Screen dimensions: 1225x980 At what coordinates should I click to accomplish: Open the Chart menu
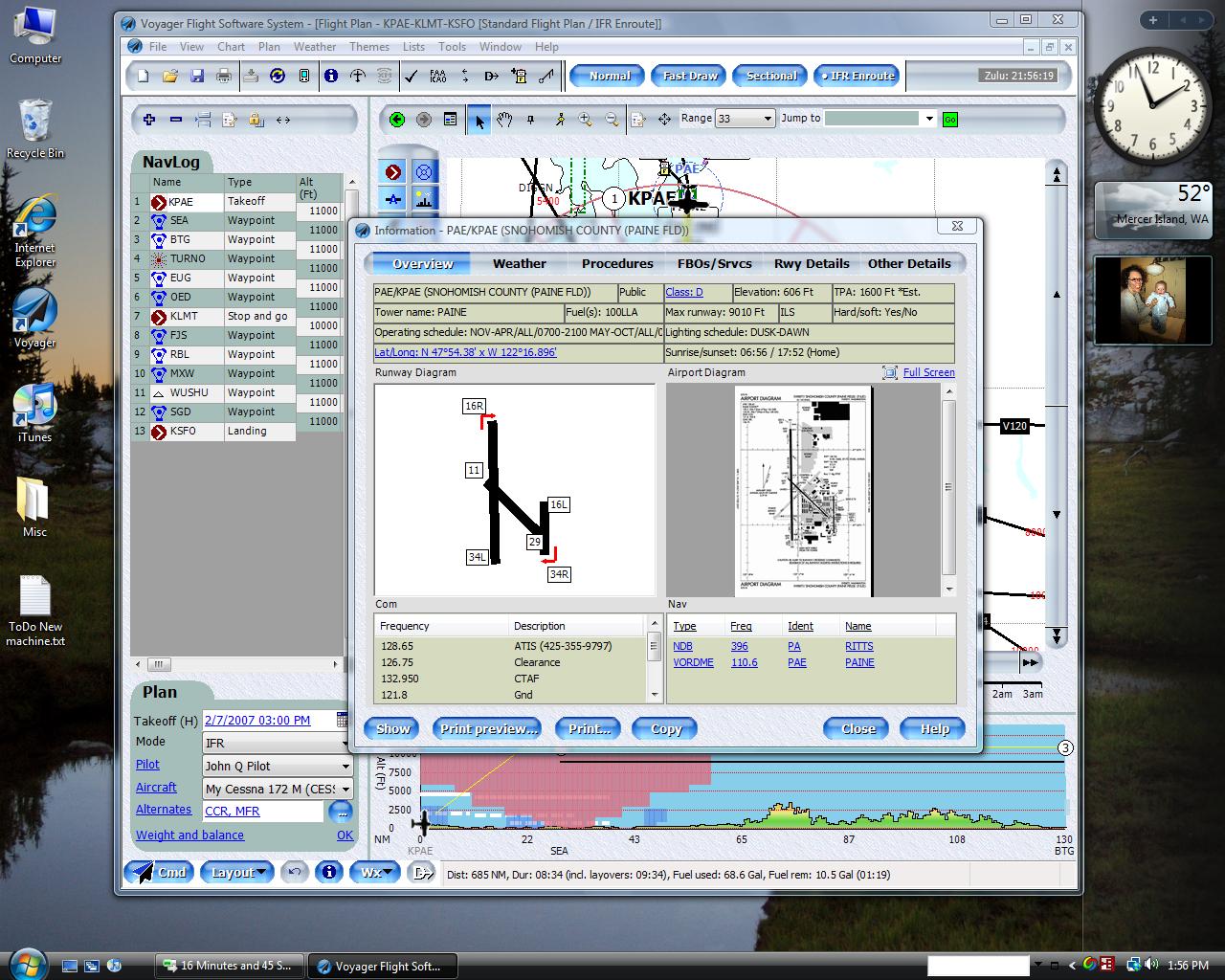click(231, 46)
